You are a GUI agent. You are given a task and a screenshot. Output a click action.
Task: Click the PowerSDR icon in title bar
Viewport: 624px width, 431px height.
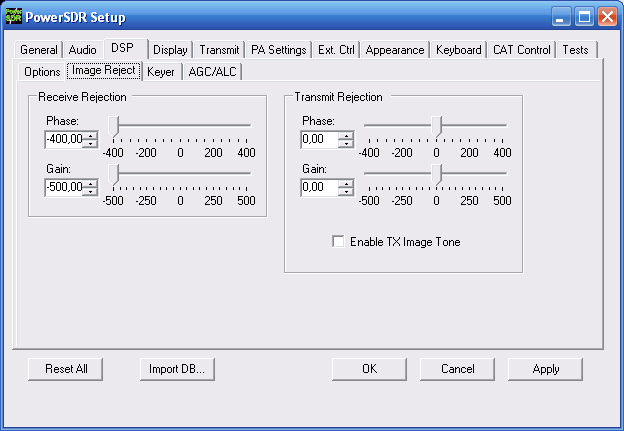(x=13, y=15)
